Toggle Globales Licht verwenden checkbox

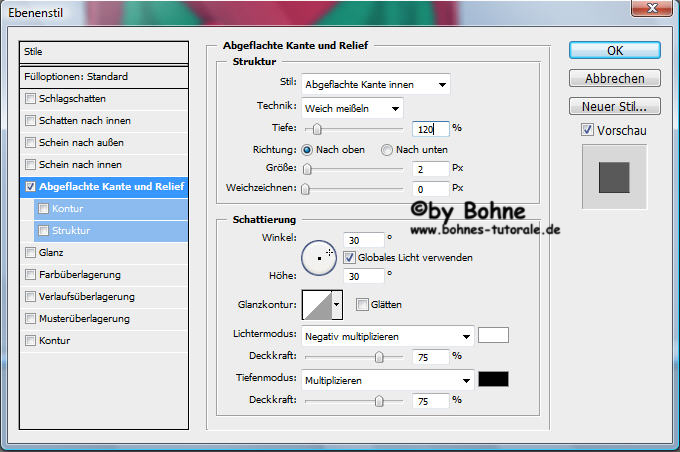[x=349, y=257]
